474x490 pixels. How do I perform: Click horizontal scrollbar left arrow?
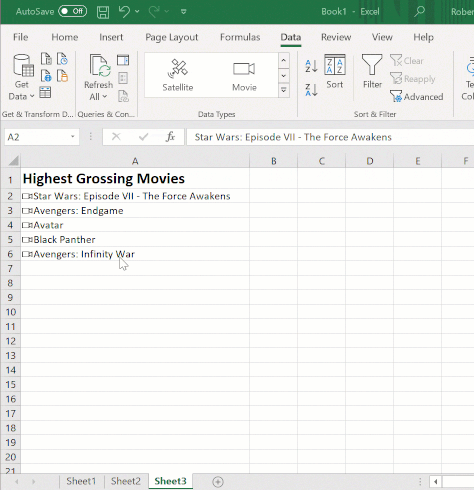(435, 482)
